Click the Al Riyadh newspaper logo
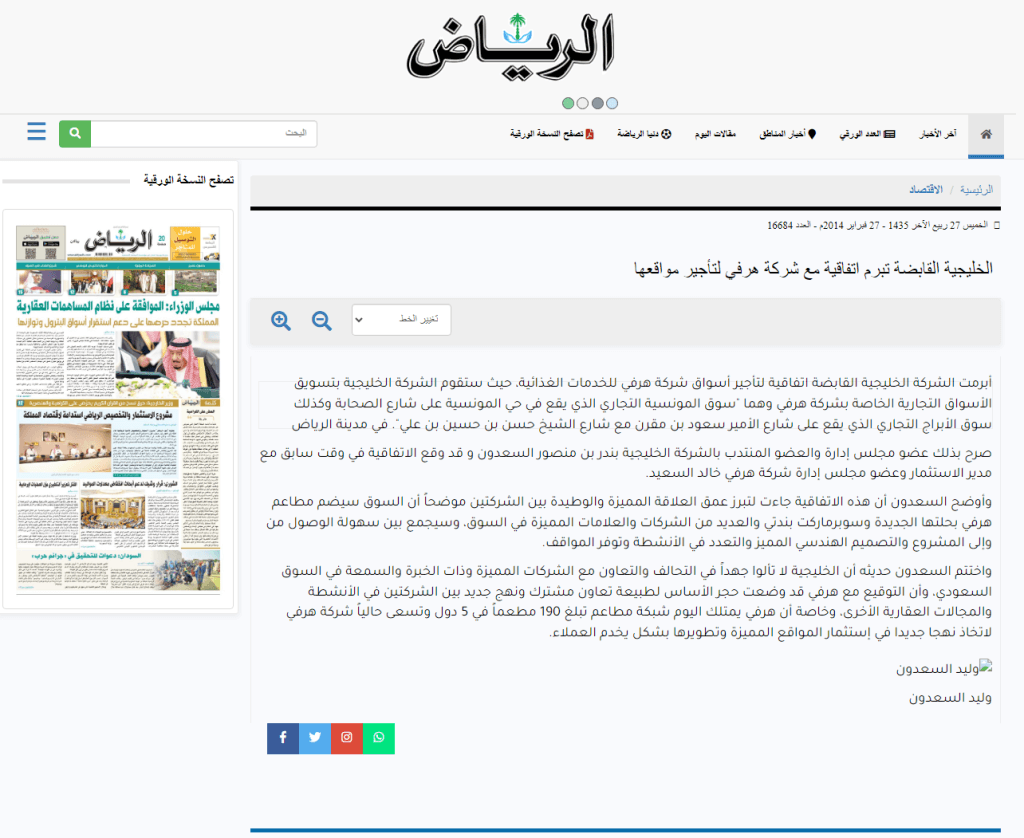1024x838 pixels. 511,46
